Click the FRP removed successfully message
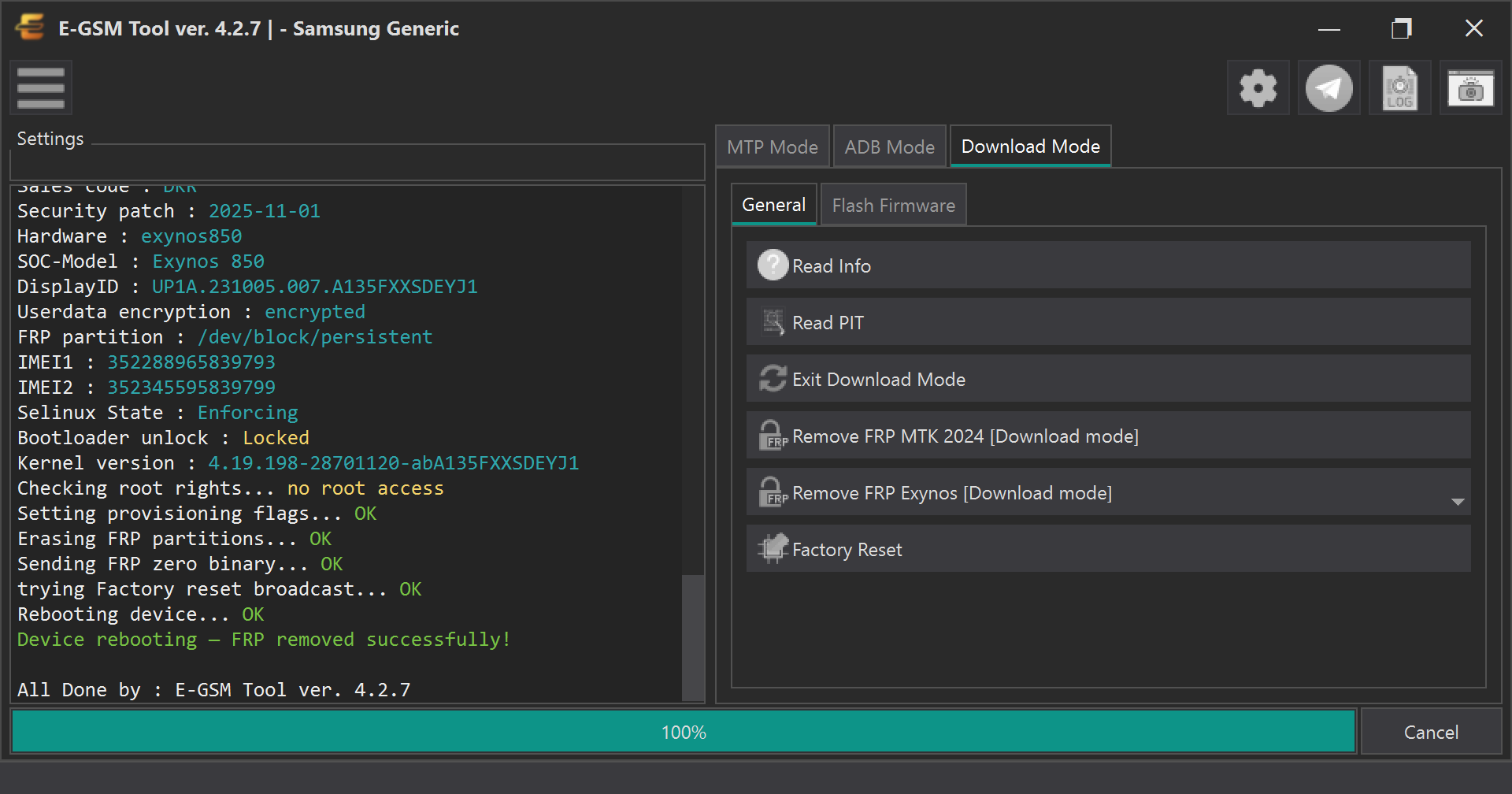The width and height of the screenshot is (1512, 794). click(264, 640)
